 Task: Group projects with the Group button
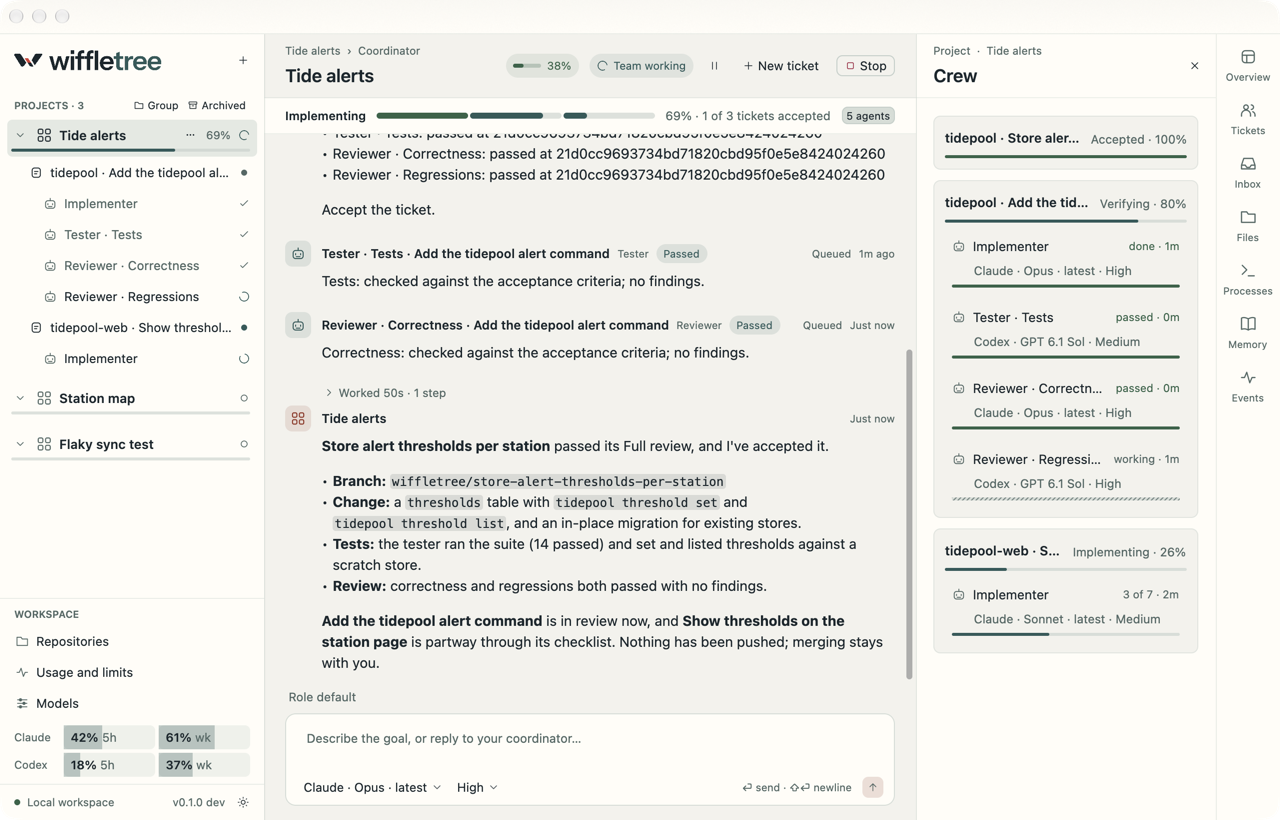[x=156, y=105]
